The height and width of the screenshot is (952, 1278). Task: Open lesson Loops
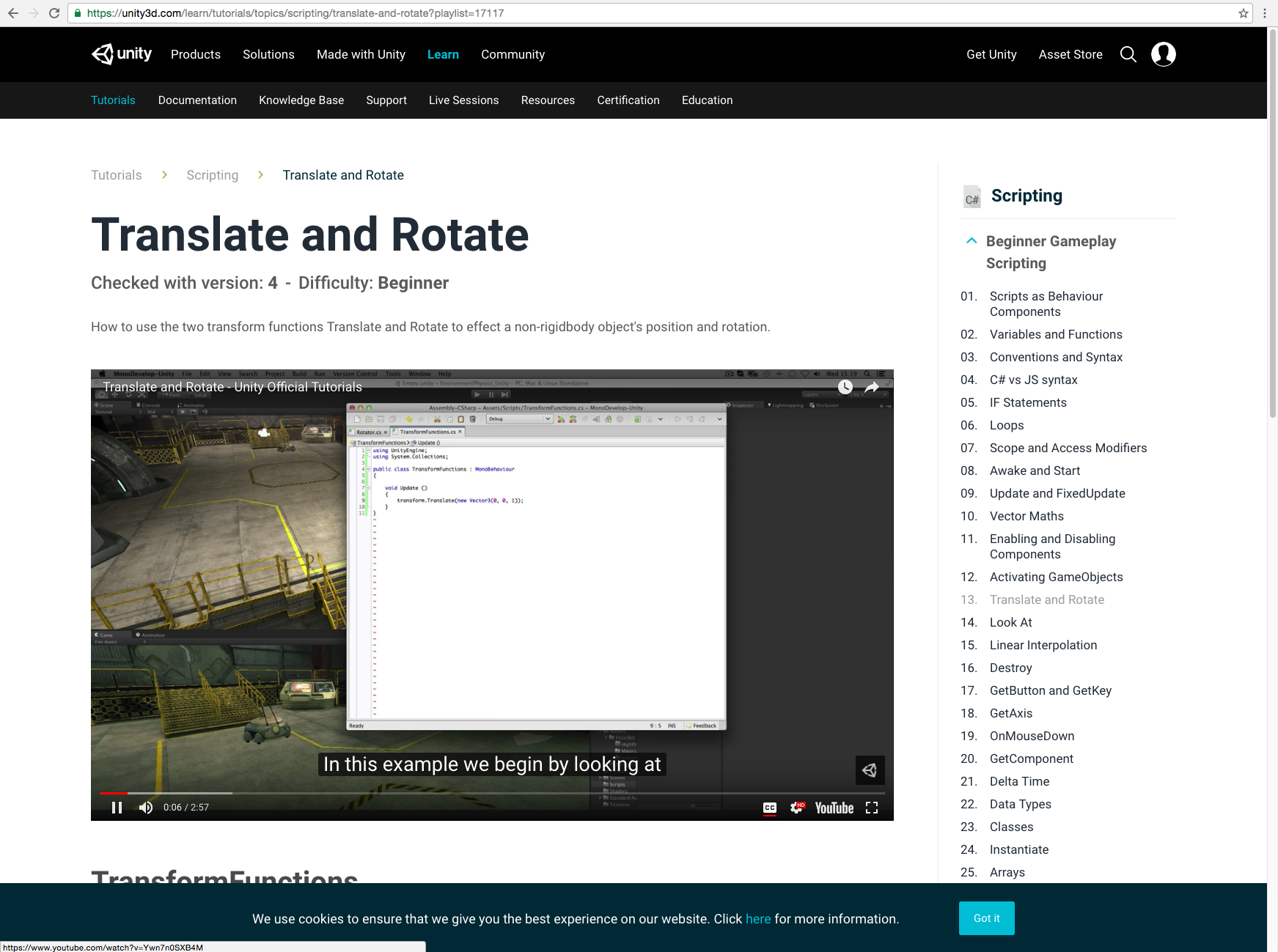[x=1007, y=425]
